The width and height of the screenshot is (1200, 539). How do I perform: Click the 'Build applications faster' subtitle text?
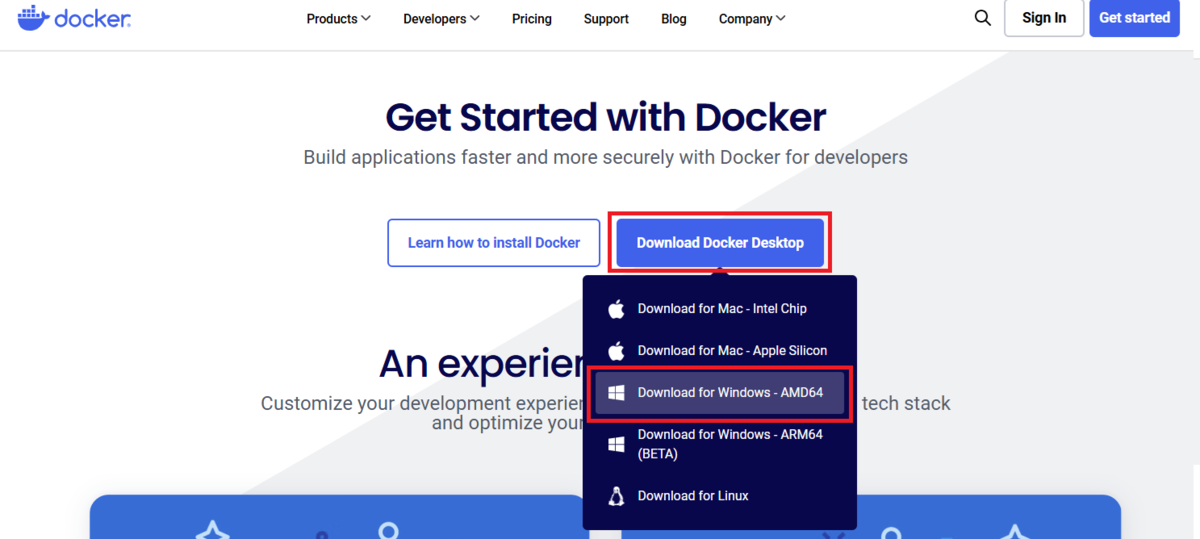click(x=606, y=157)
